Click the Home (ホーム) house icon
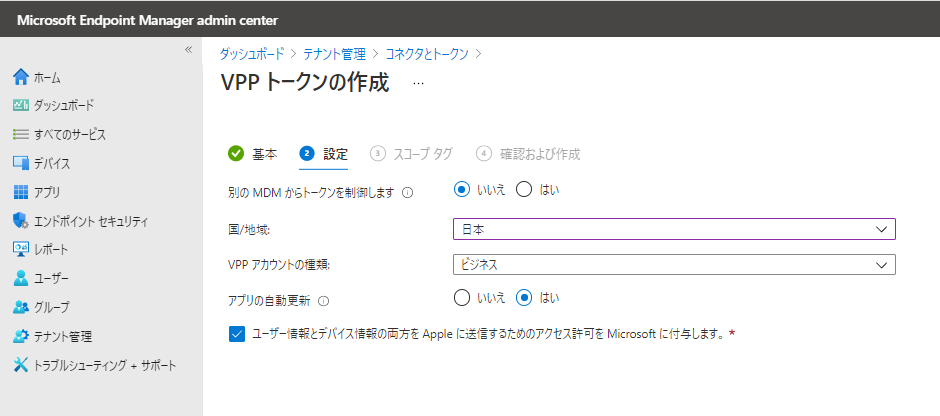The width and height of the screenshot is (940, 416). (21, 77)
